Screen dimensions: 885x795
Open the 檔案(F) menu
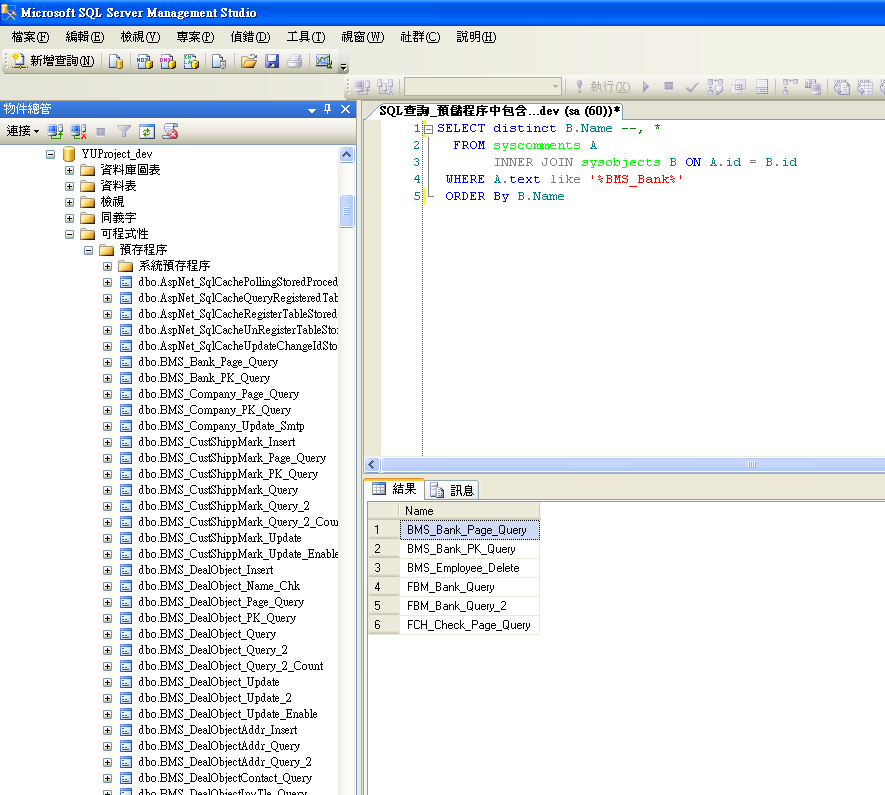pyautogui.click(x=30, y=37)
